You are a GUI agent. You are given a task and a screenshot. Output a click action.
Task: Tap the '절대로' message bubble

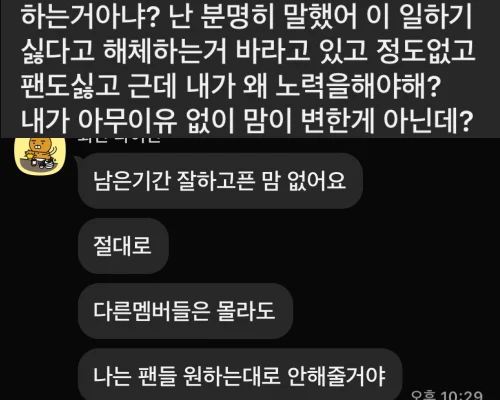pos(123,246)
